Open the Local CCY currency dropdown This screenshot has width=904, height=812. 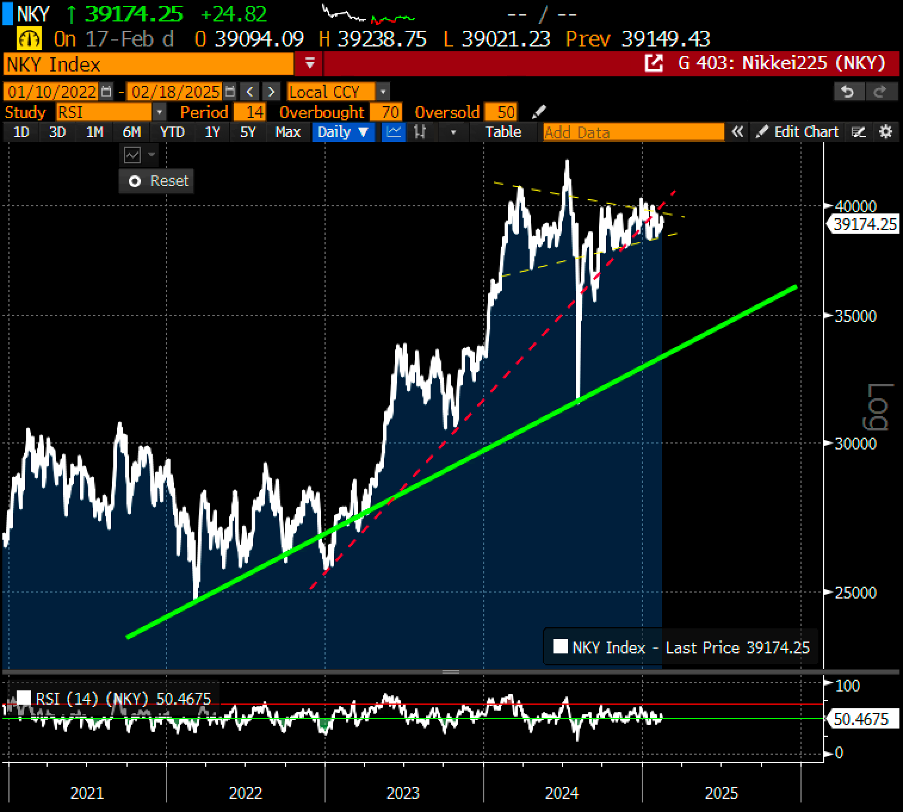tap(383, 92)
